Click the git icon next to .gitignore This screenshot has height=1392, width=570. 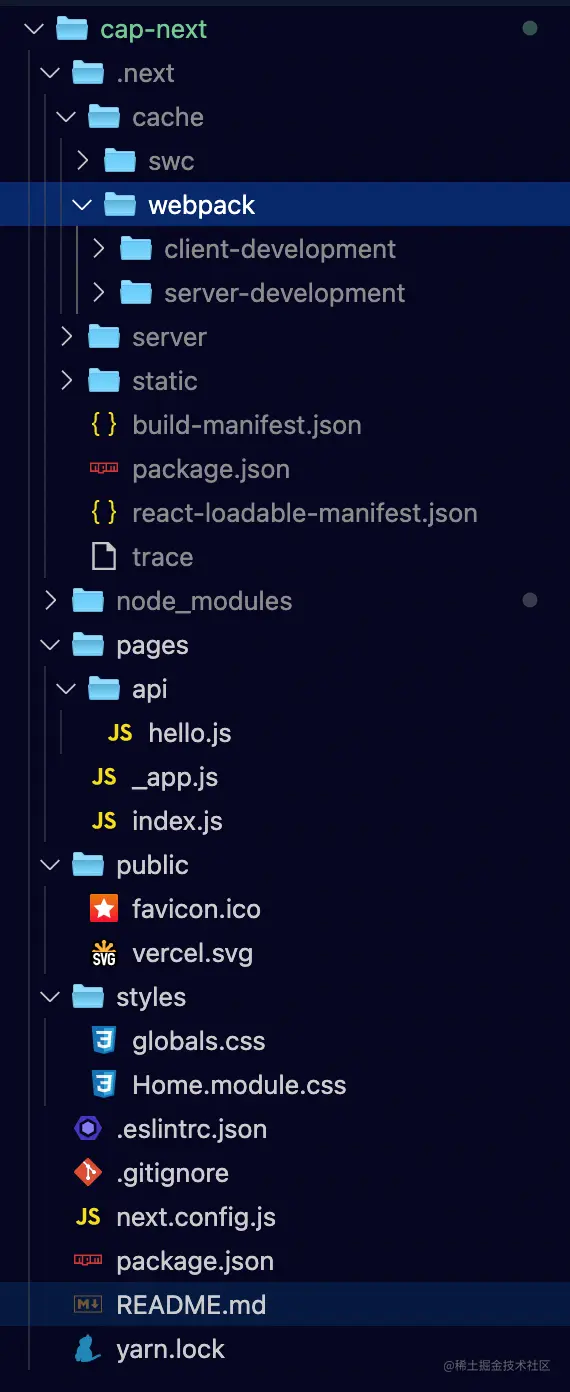(x=88, y=1173)
